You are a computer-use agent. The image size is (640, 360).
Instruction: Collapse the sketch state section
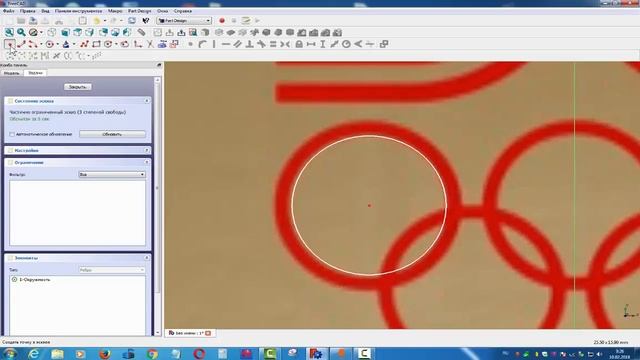pos(147,100)
